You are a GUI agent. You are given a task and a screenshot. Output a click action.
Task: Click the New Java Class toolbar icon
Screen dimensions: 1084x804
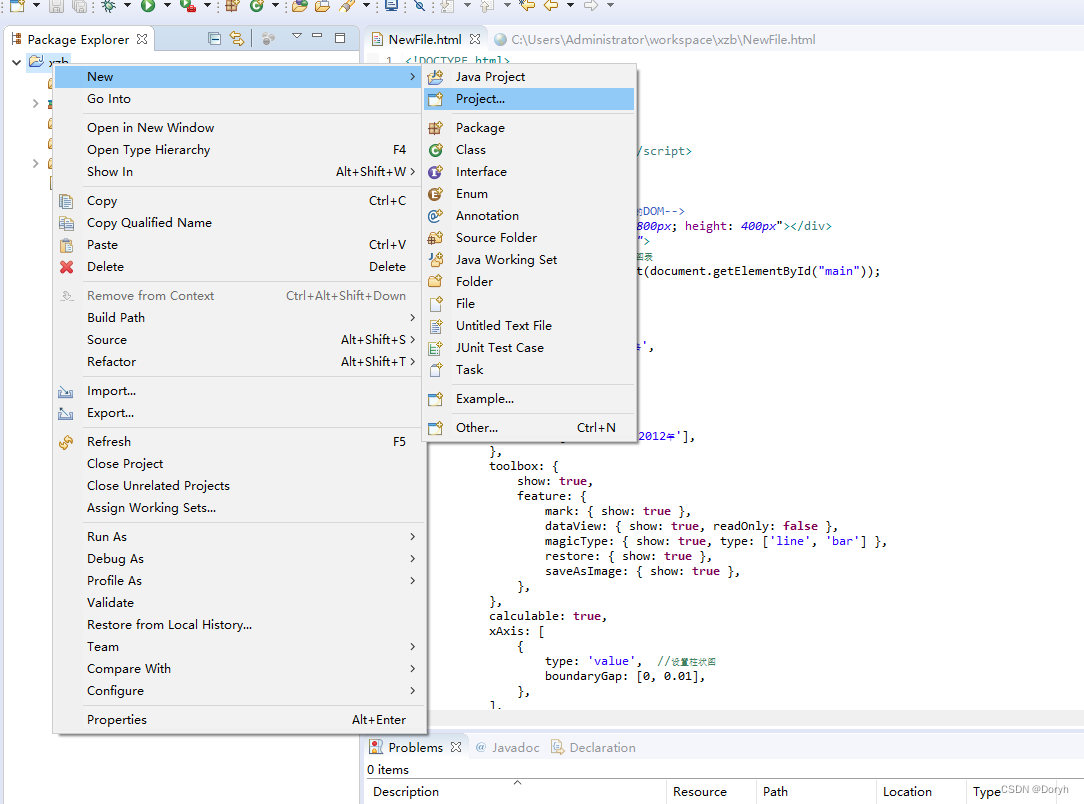tap(256, 6)
